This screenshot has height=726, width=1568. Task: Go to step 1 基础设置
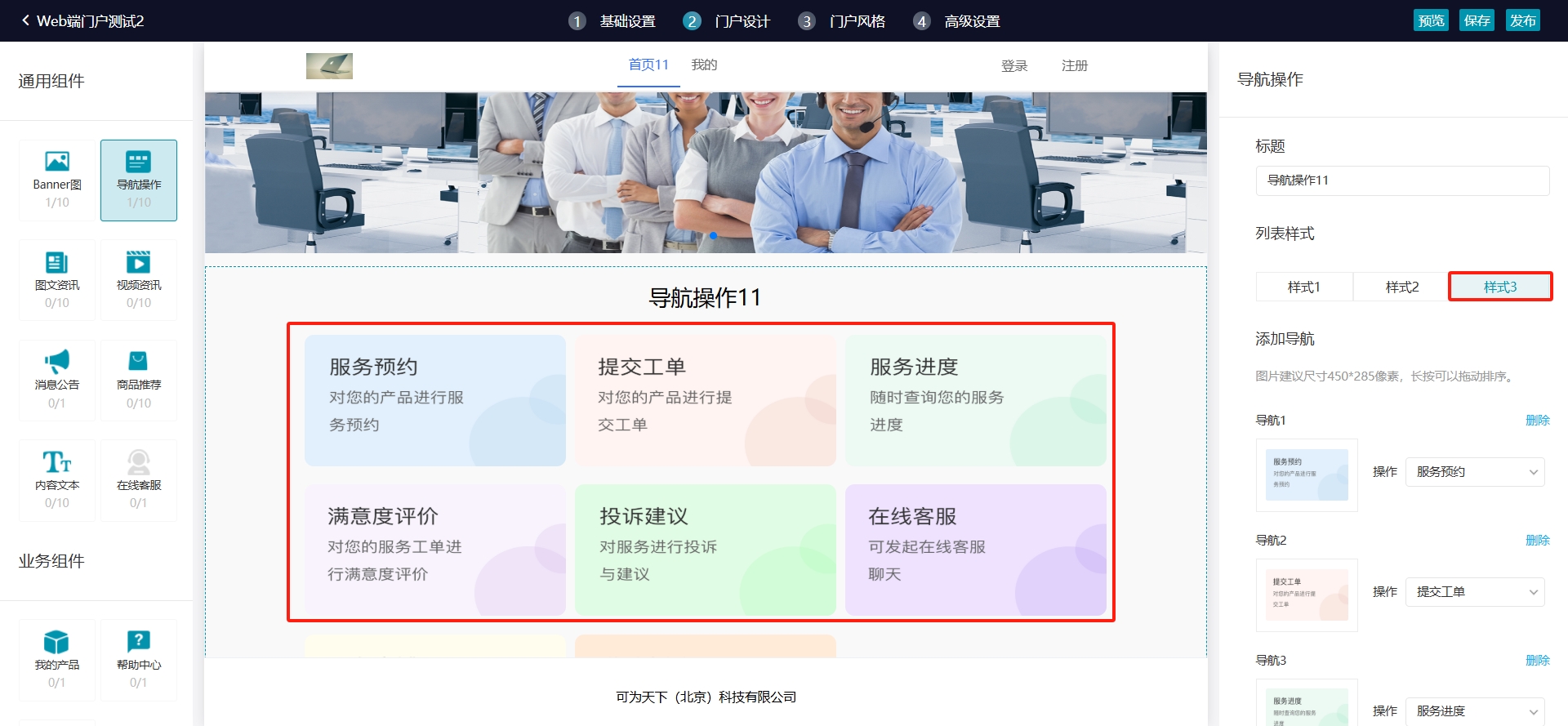coord(612,21)
